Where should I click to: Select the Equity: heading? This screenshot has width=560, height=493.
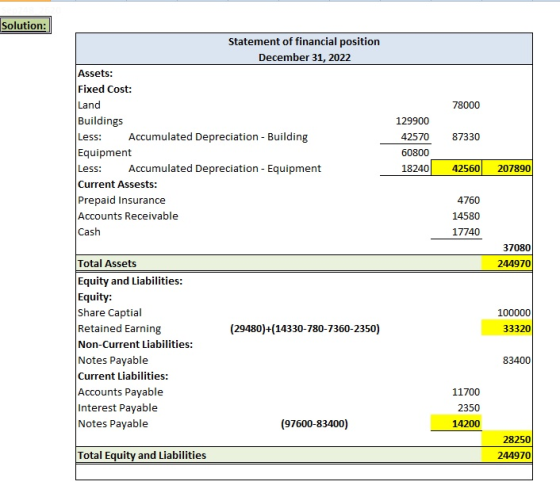point(95,297)
